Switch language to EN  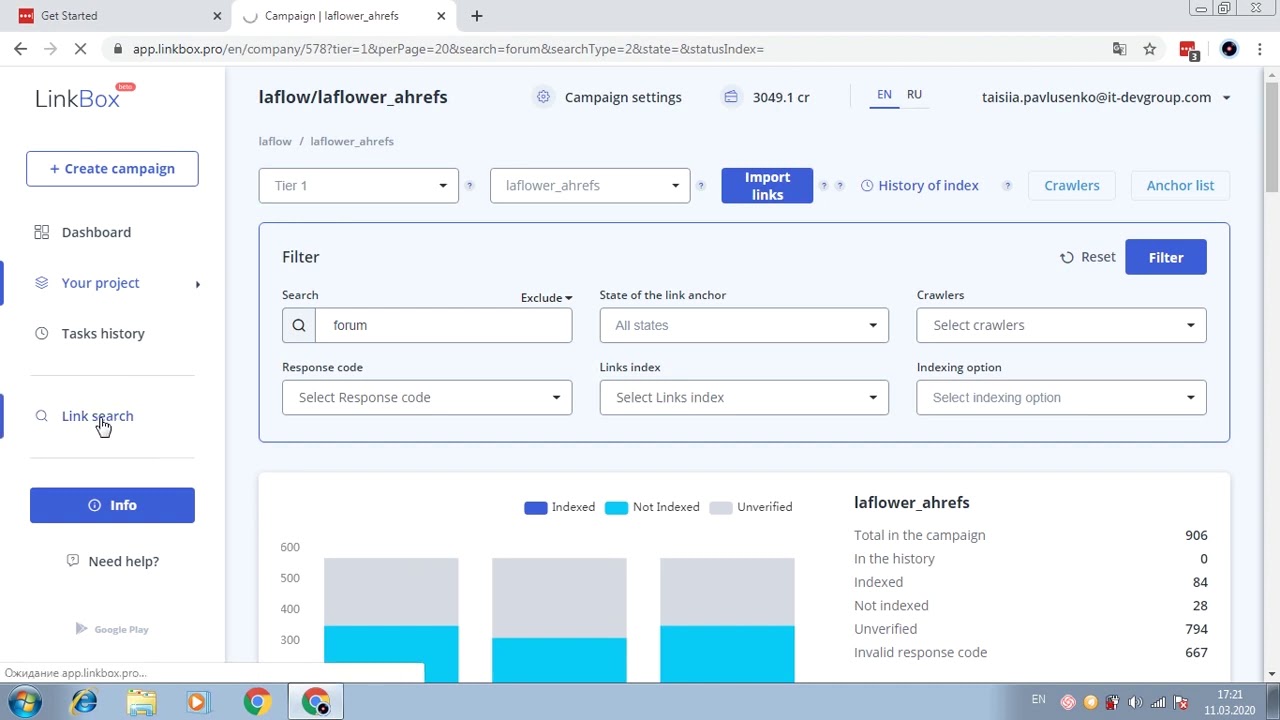(884, 94)
